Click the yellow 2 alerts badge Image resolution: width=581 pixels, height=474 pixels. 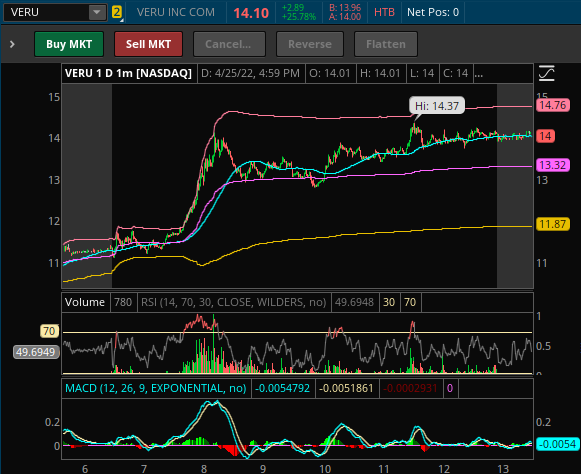click(x=117, y=12)
